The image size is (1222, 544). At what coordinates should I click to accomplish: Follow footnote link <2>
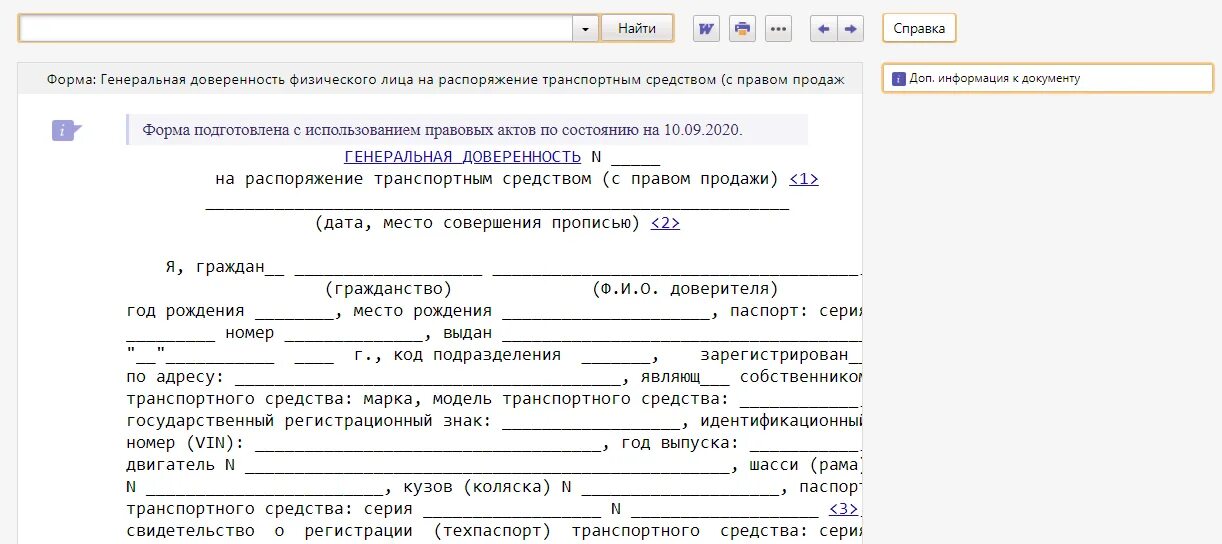[665, 223]
